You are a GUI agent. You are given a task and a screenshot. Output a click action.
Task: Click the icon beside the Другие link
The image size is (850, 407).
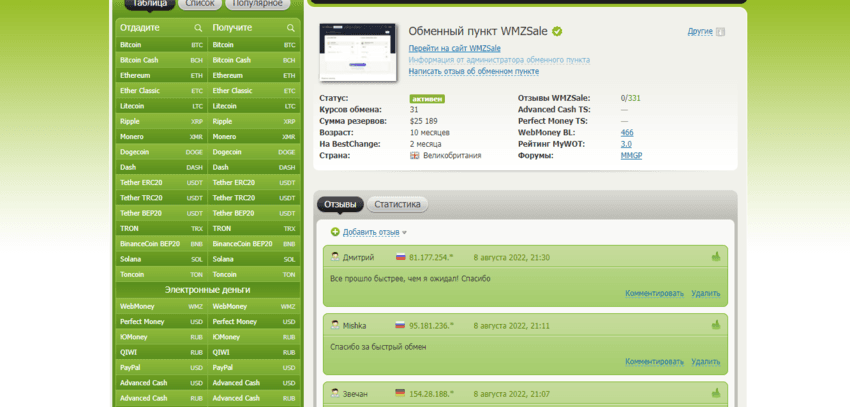coord(720,32)
